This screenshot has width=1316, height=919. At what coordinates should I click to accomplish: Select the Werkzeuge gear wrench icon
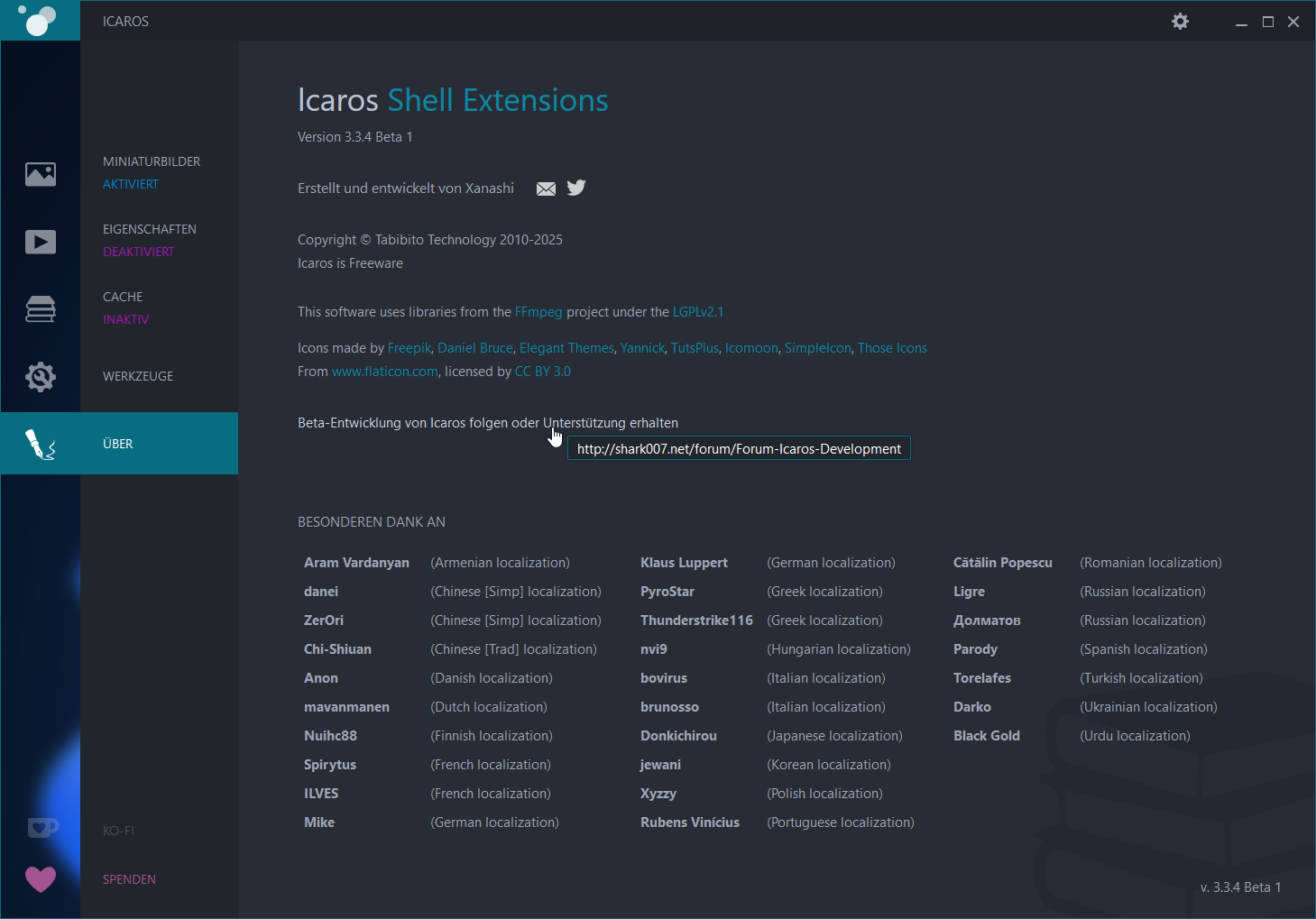pos(41,376)
